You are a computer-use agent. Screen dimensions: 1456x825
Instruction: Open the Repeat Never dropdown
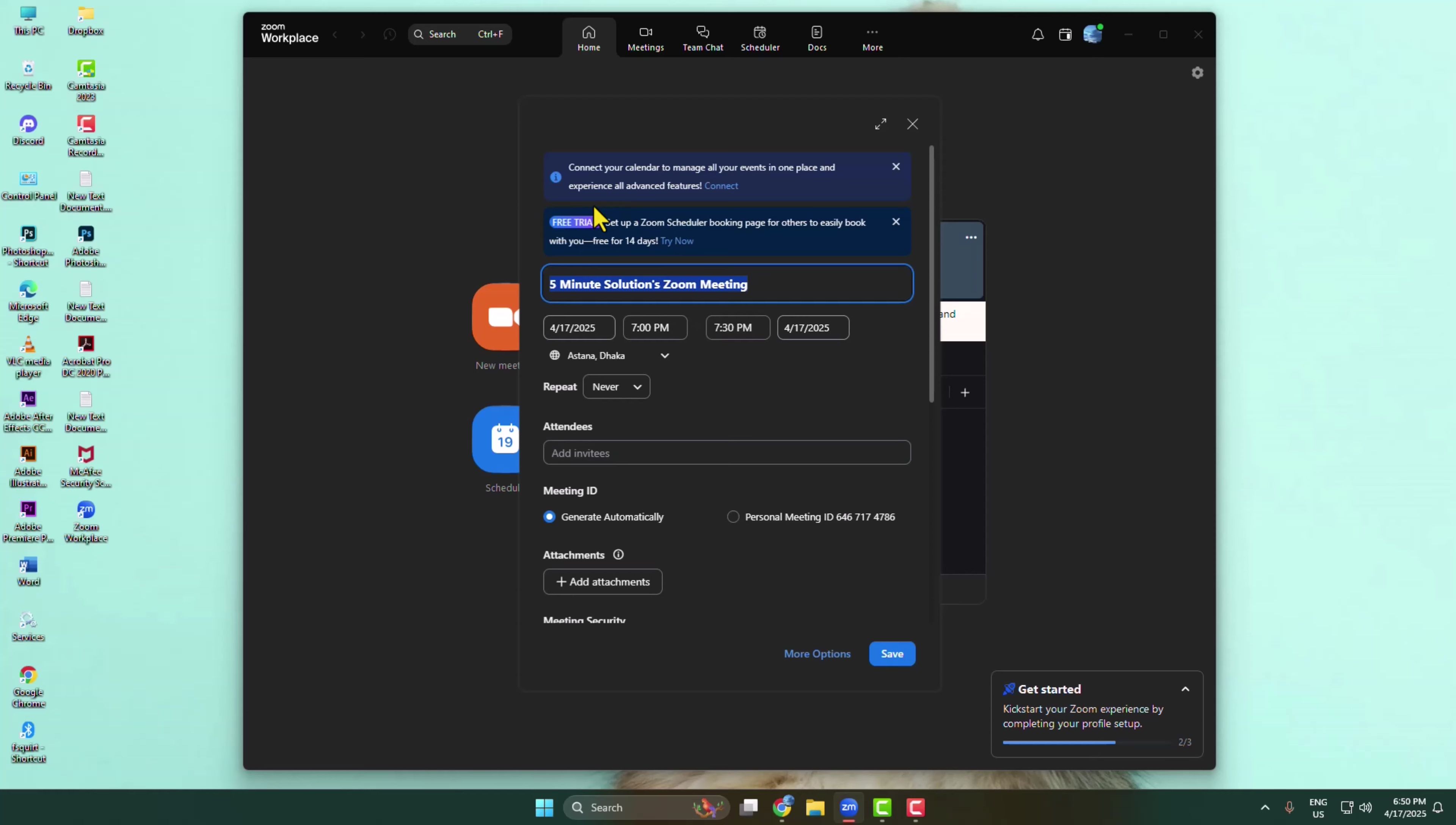click(x=616, y=386)
